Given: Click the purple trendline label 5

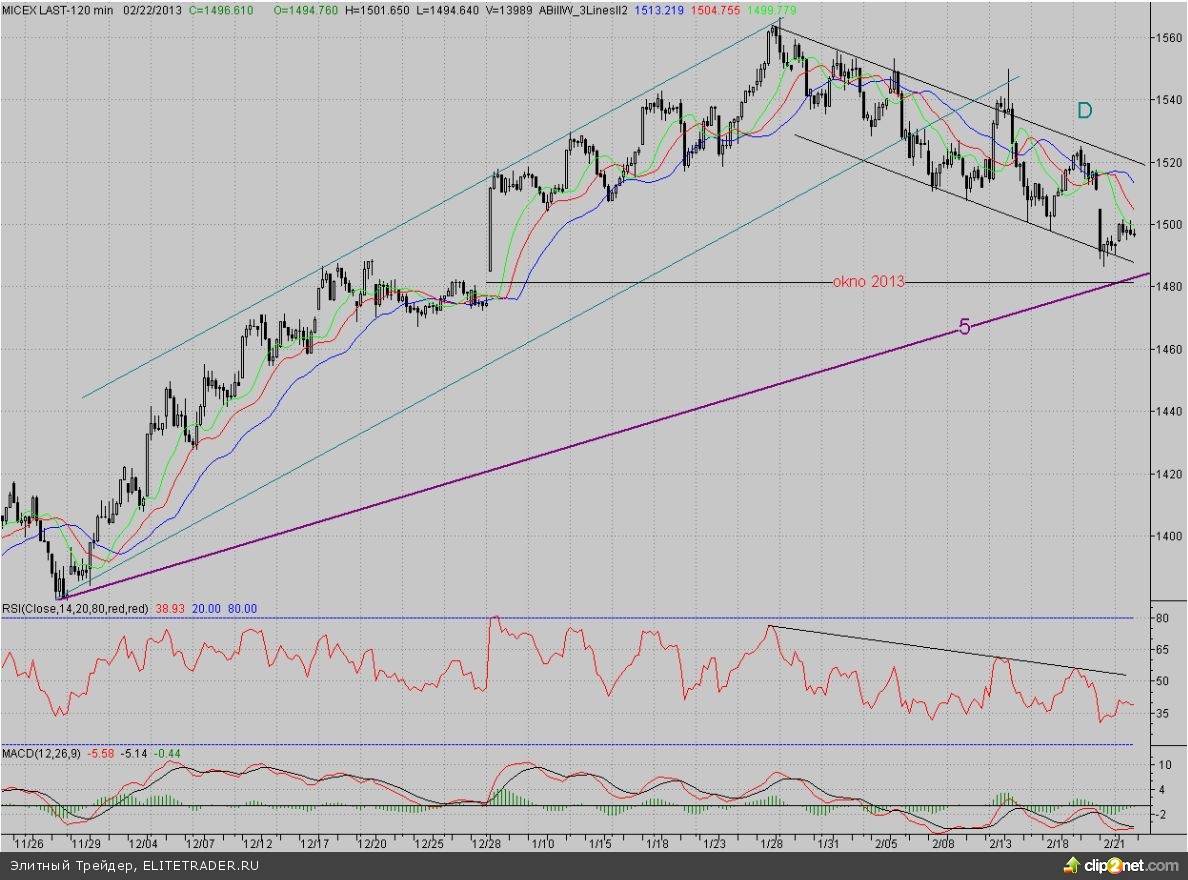Looking at the screenshot, I should click(964, 327).
